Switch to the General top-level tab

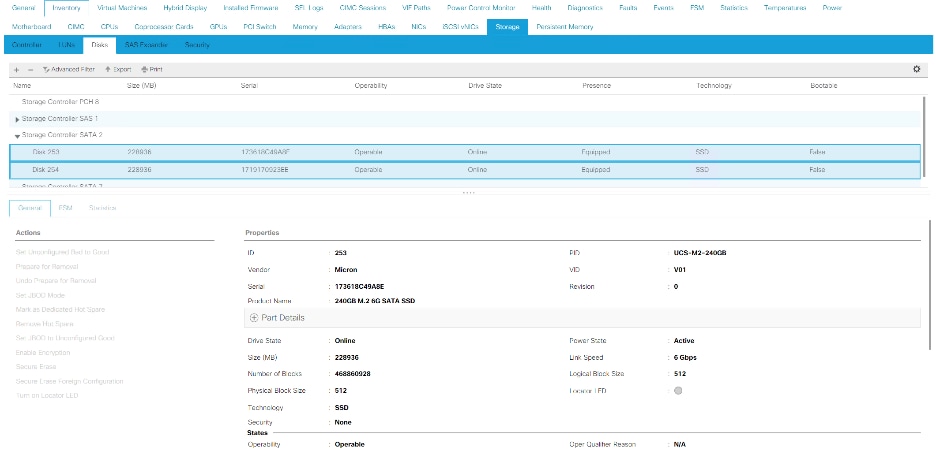click(x=23, y=8)
